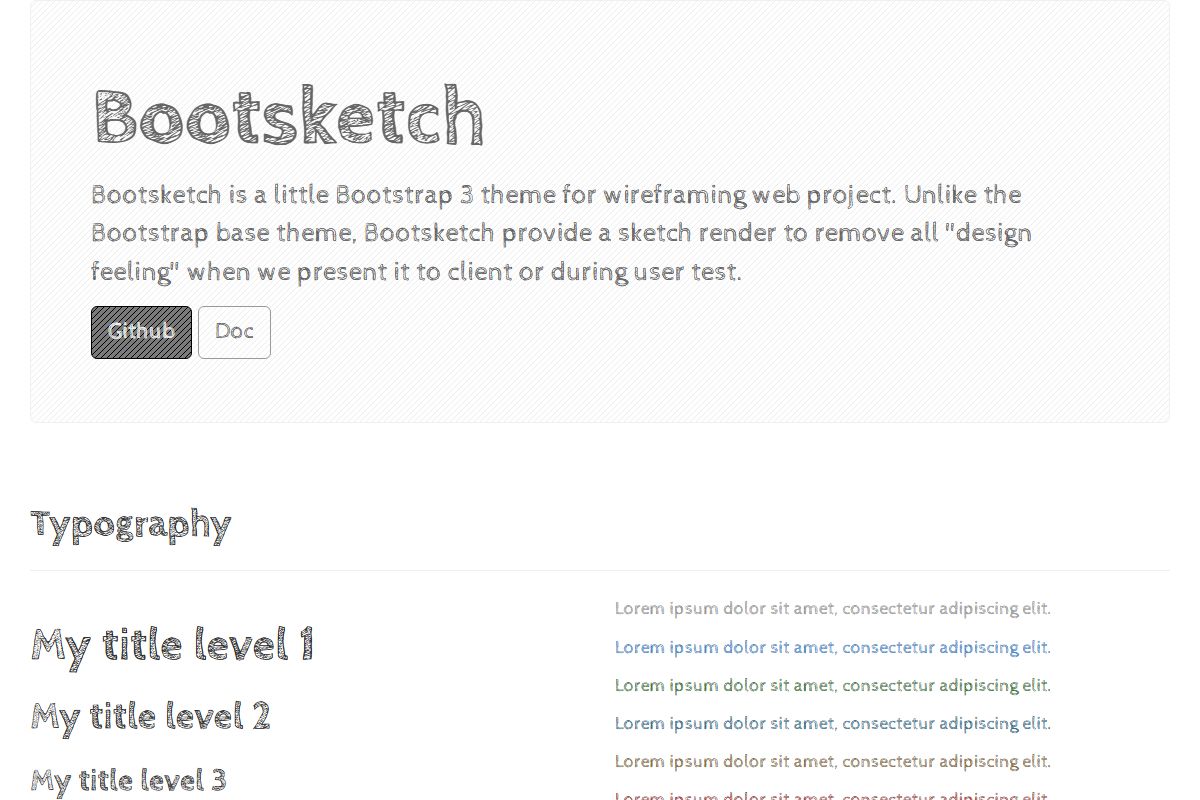The width and height of the screenshot is (1200, 800).
Task: Click the Bootsketch description paragraph in jumbotron
Action: tap(561, 233)
